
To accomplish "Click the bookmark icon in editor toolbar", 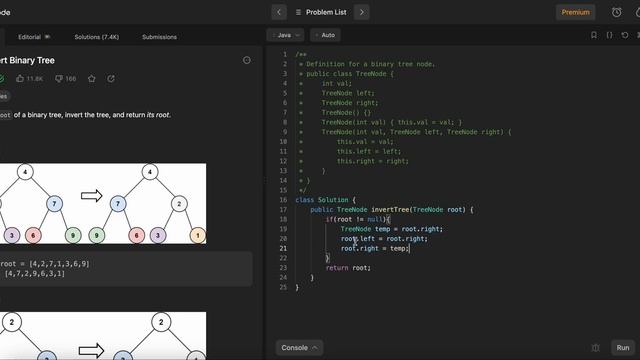I will [x=594, y=35].
